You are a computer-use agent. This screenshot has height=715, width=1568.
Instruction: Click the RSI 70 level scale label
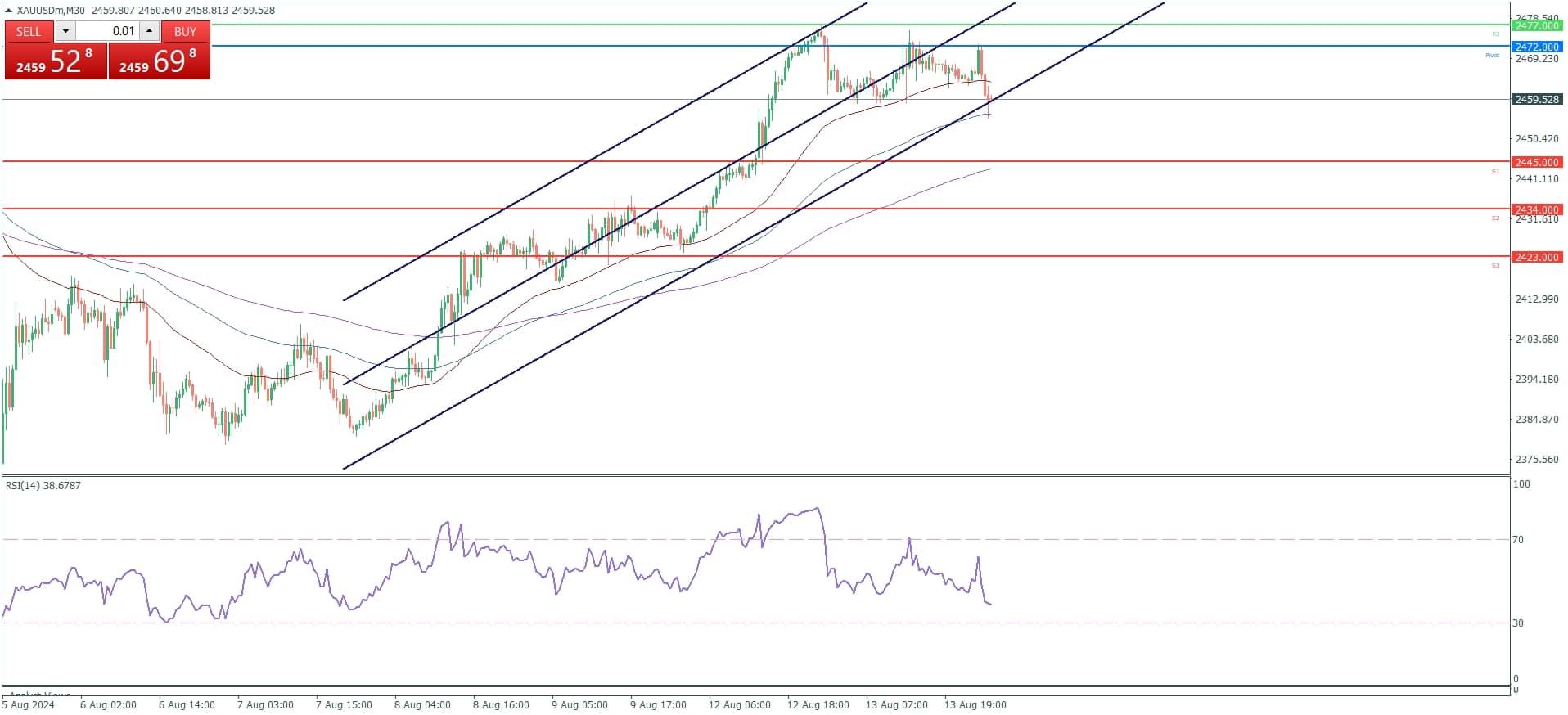(x=1518, y=539)
